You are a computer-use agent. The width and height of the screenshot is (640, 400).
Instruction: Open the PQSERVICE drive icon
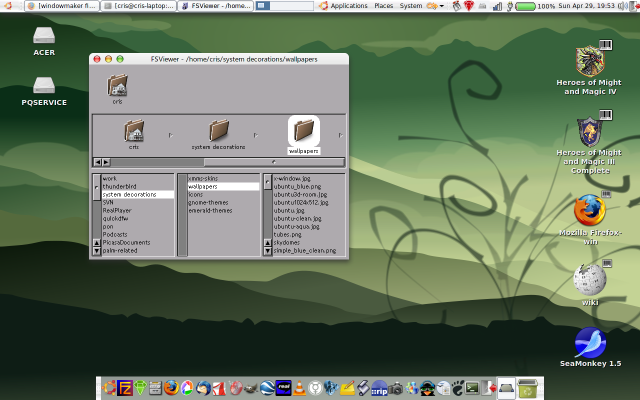click(x=44, y=91)
